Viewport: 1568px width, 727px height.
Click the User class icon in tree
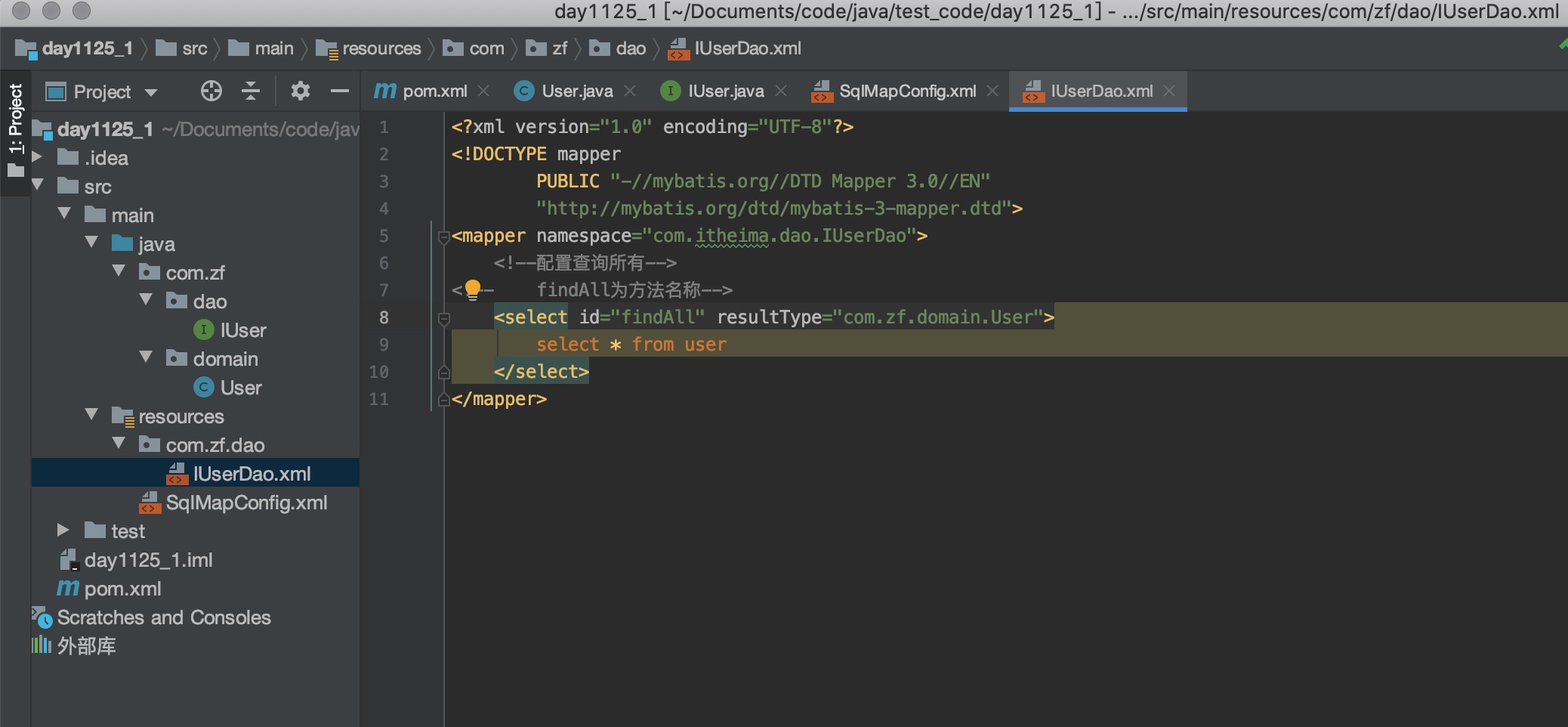tap(204, 387)
